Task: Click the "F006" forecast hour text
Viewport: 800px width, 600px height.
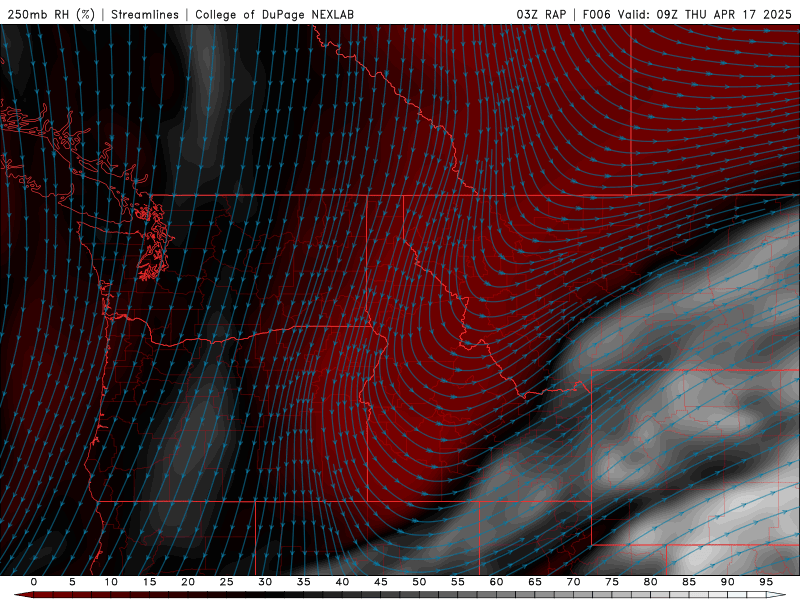Action: click(596, 14)
